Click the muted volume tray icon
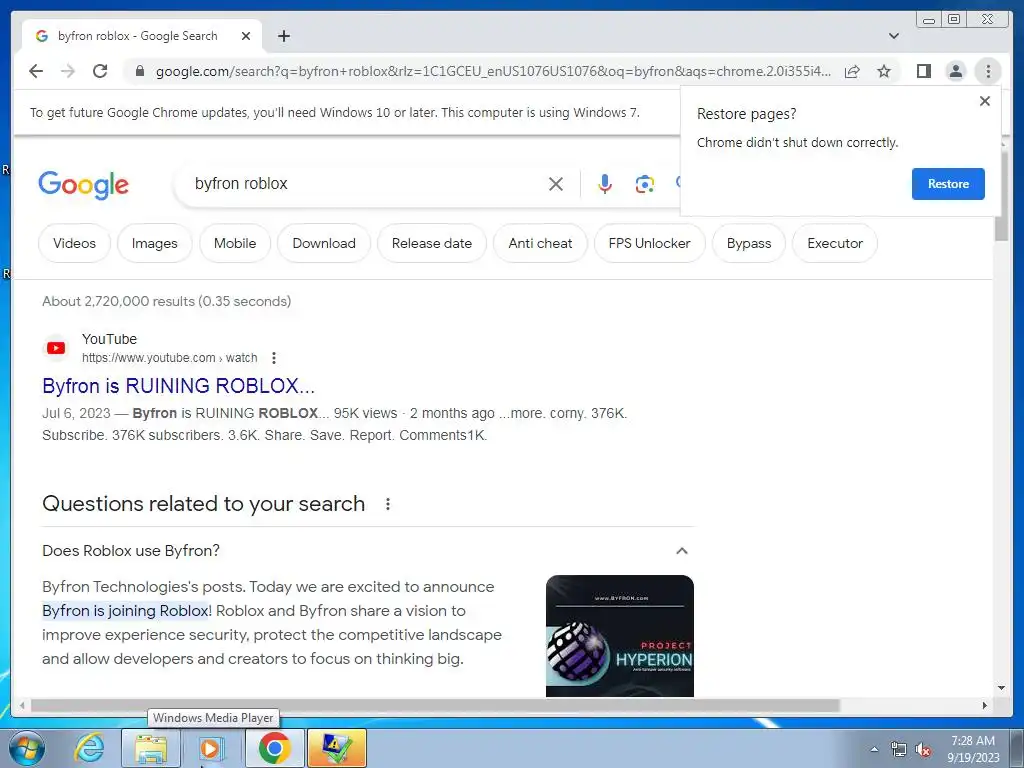The image size is (1024, 768). click(923, 750)
